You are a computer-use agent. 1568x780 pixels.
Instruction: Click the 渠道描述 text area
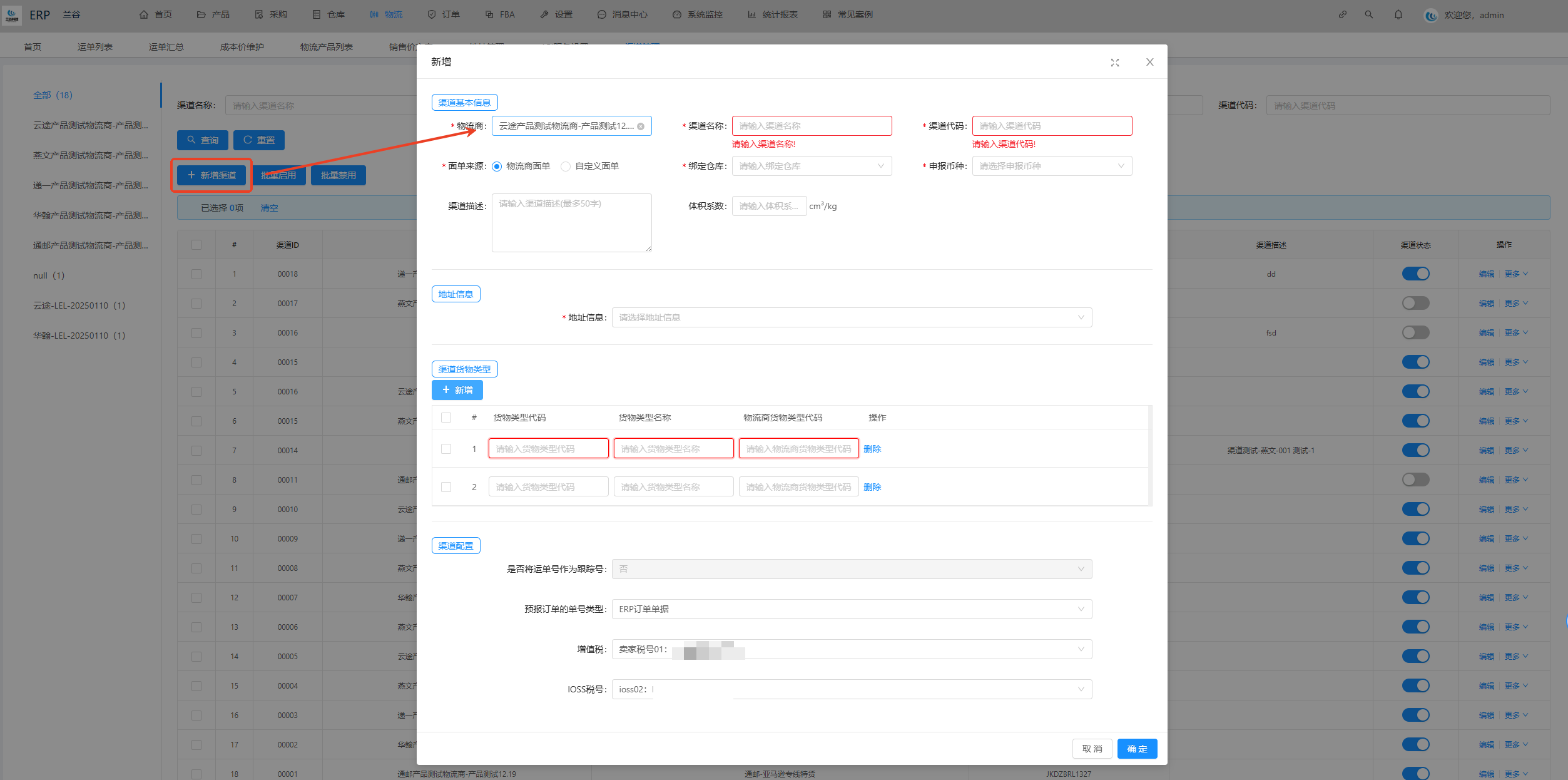(571, 223)
